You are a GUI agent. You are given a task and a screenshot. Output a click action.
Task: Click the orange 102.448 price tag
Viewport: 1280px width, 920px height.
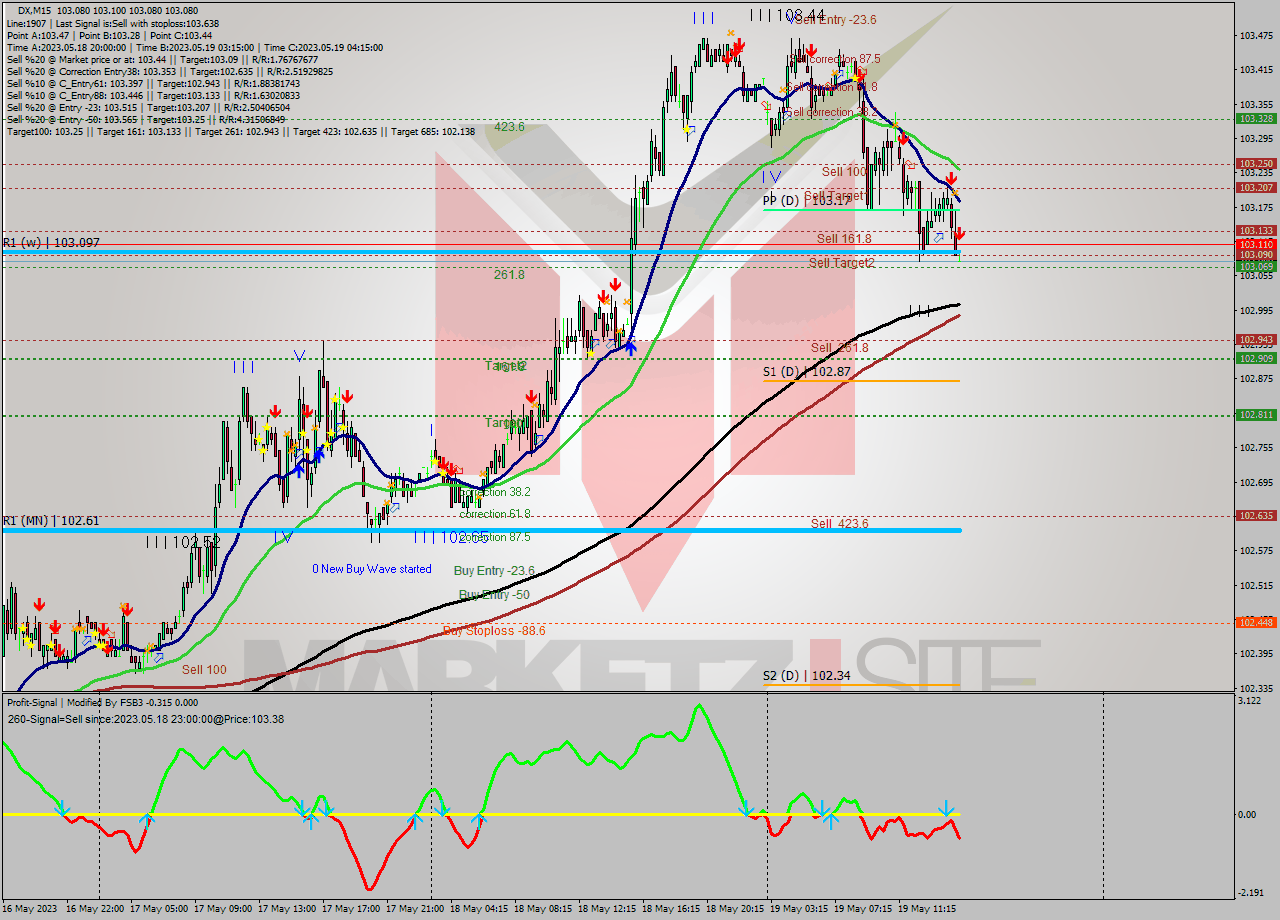point(1257,622)
